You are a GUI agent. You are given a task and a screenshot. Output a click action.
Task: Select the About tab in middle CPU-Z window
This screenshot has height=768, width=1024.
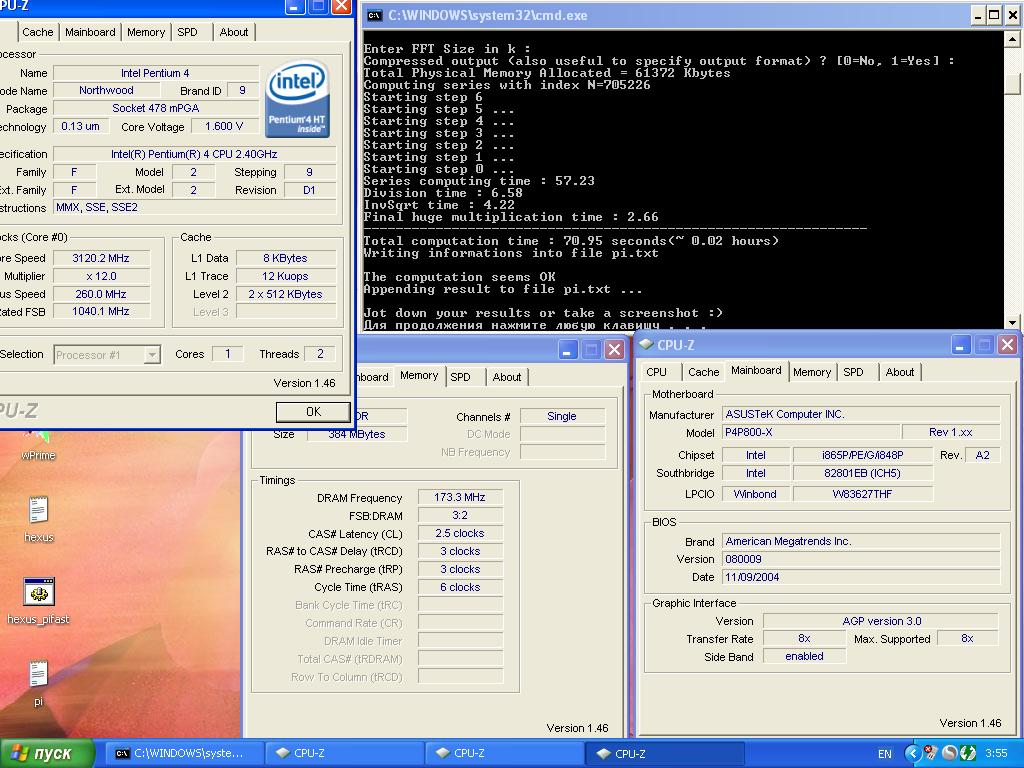(507, 377)
